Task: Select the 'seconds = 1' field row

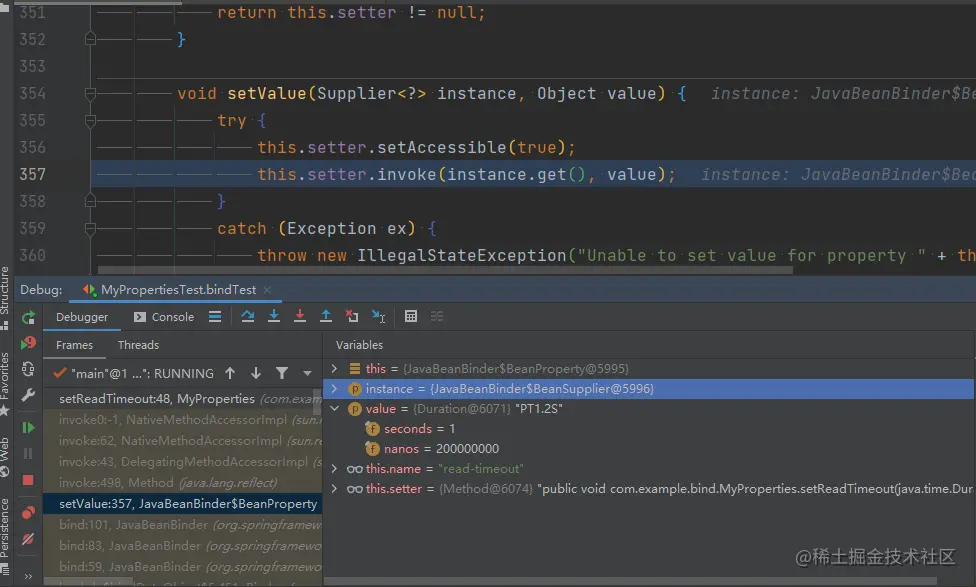Action: click(649, 428)
